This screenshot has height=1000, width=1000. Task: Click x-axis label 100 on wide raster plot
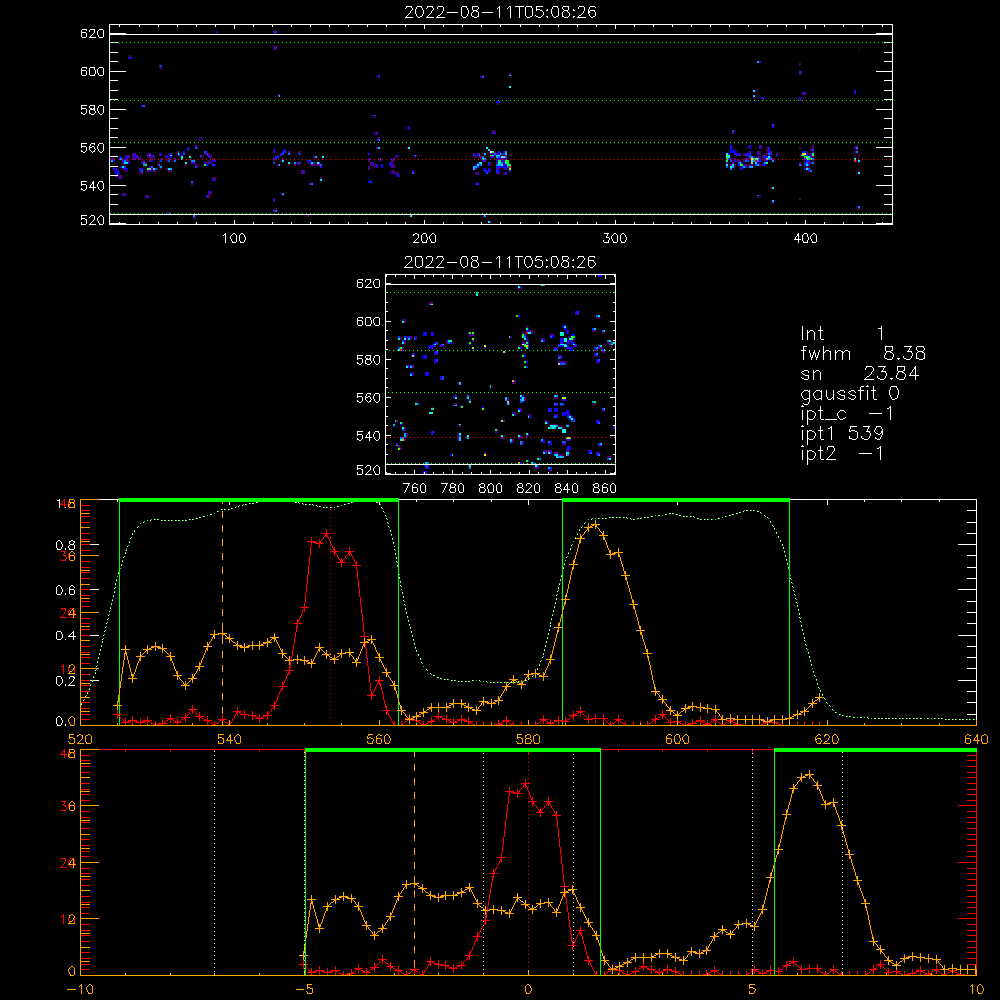tap(234, 238)
